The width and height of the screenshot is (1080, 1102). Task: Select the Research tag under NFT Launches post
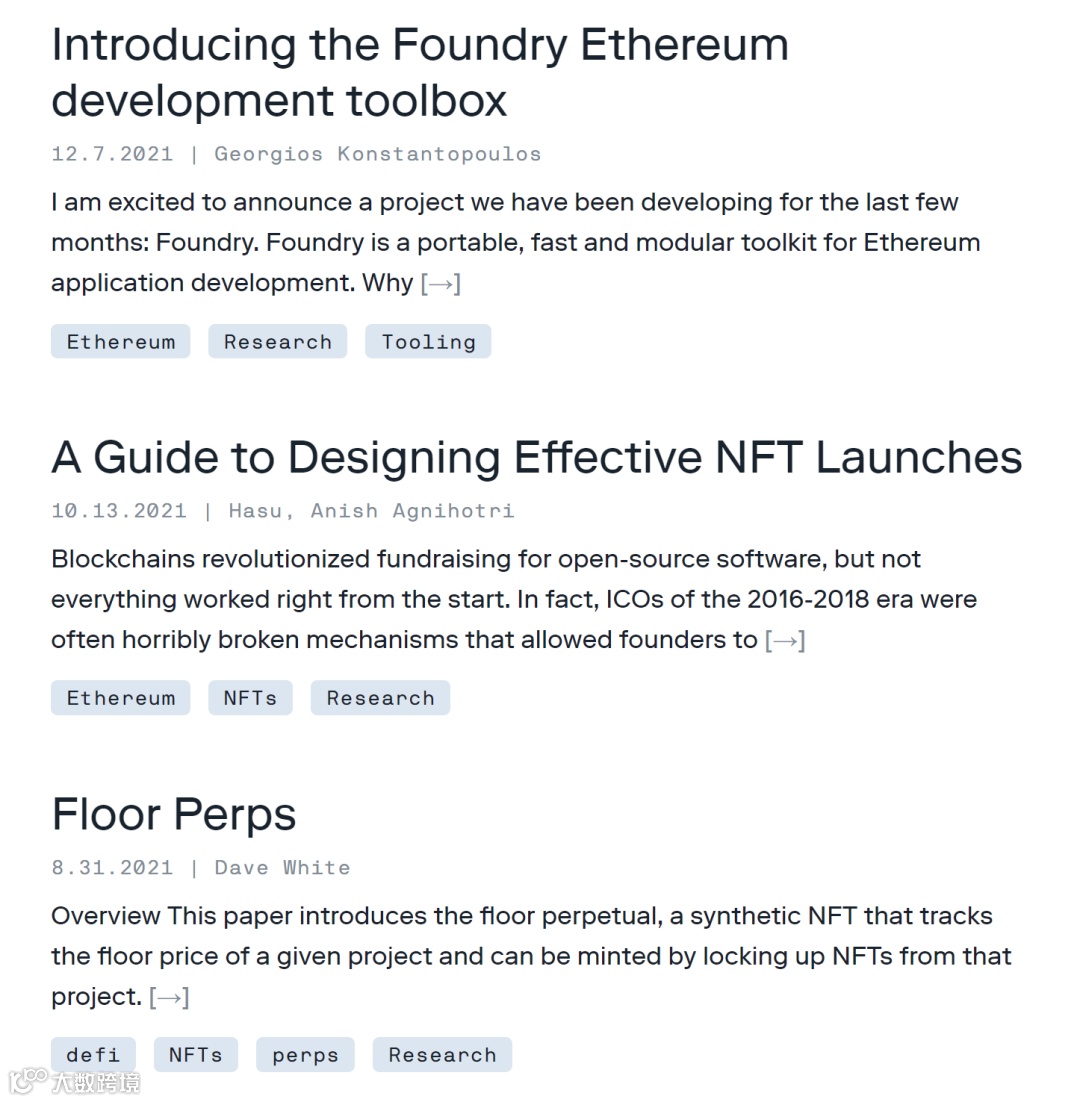pyautogui.click(x=380, y=698)
